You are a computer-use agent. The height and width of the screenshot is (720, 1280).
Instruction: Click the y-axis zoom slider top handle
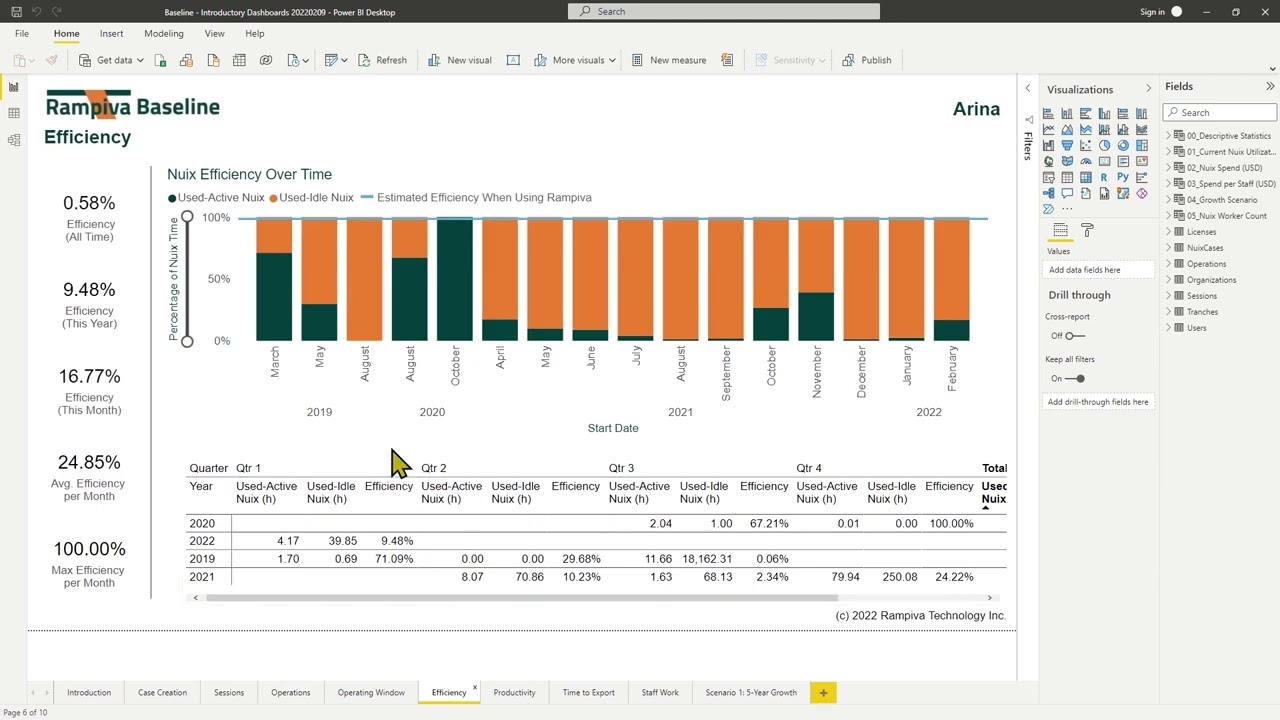coord(187,216)
